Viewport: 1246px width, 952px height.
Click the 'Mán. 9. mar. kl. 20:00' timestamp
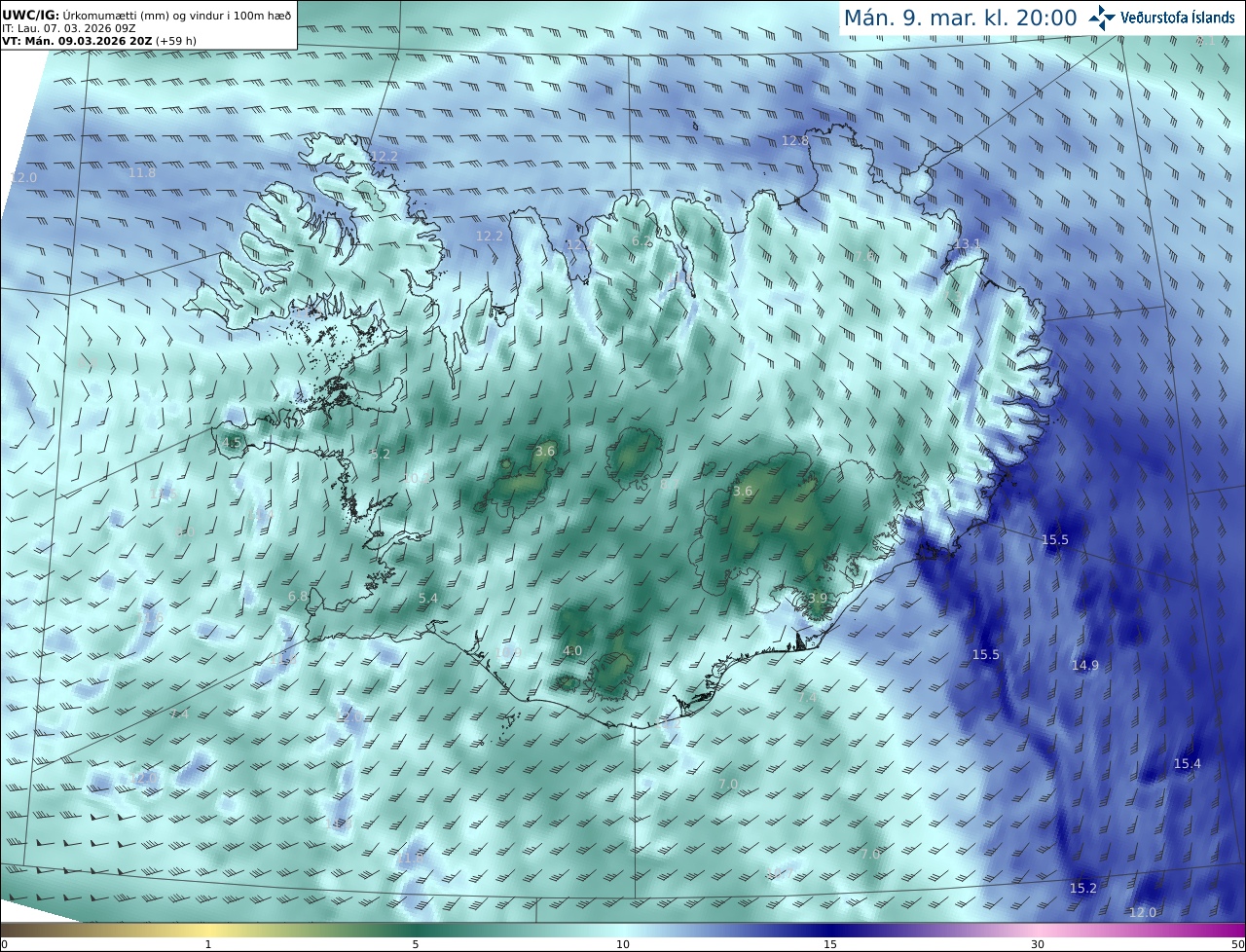[x=960, y=18]
